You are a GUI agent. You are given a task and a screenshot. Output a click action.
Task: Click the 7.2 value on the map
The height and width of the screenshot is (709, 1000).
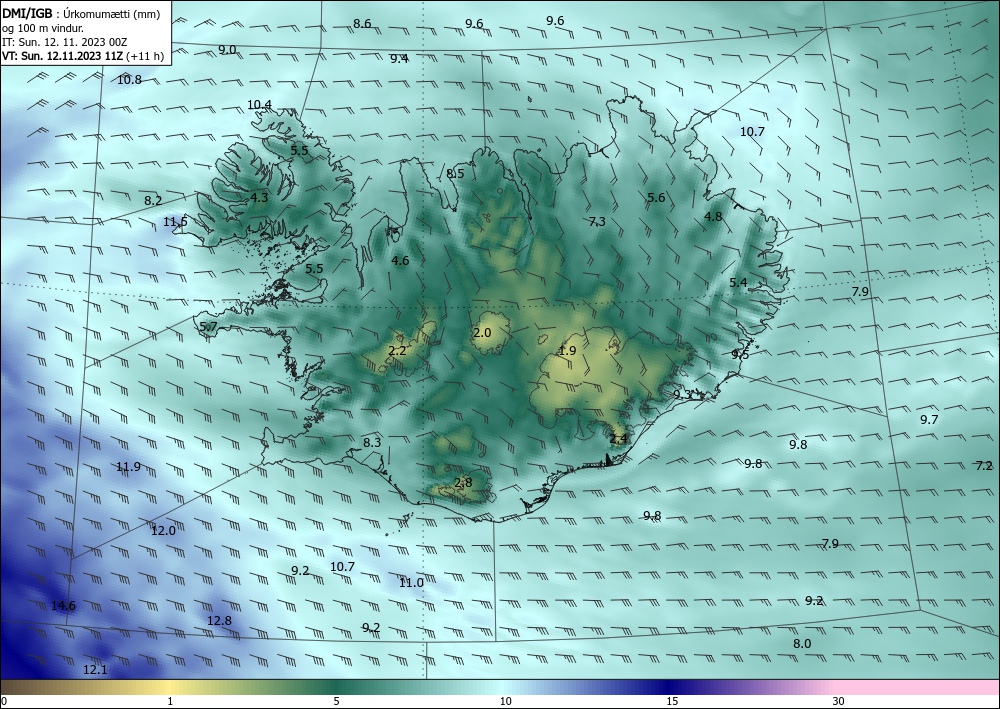point(985,466)
